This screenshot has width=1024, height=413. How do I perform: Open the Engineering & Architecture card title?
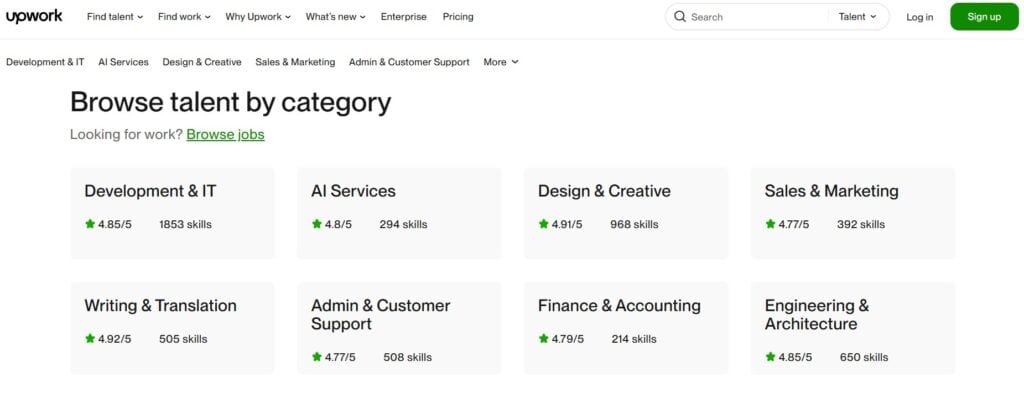pyautogui.click(x=817, y=315)
